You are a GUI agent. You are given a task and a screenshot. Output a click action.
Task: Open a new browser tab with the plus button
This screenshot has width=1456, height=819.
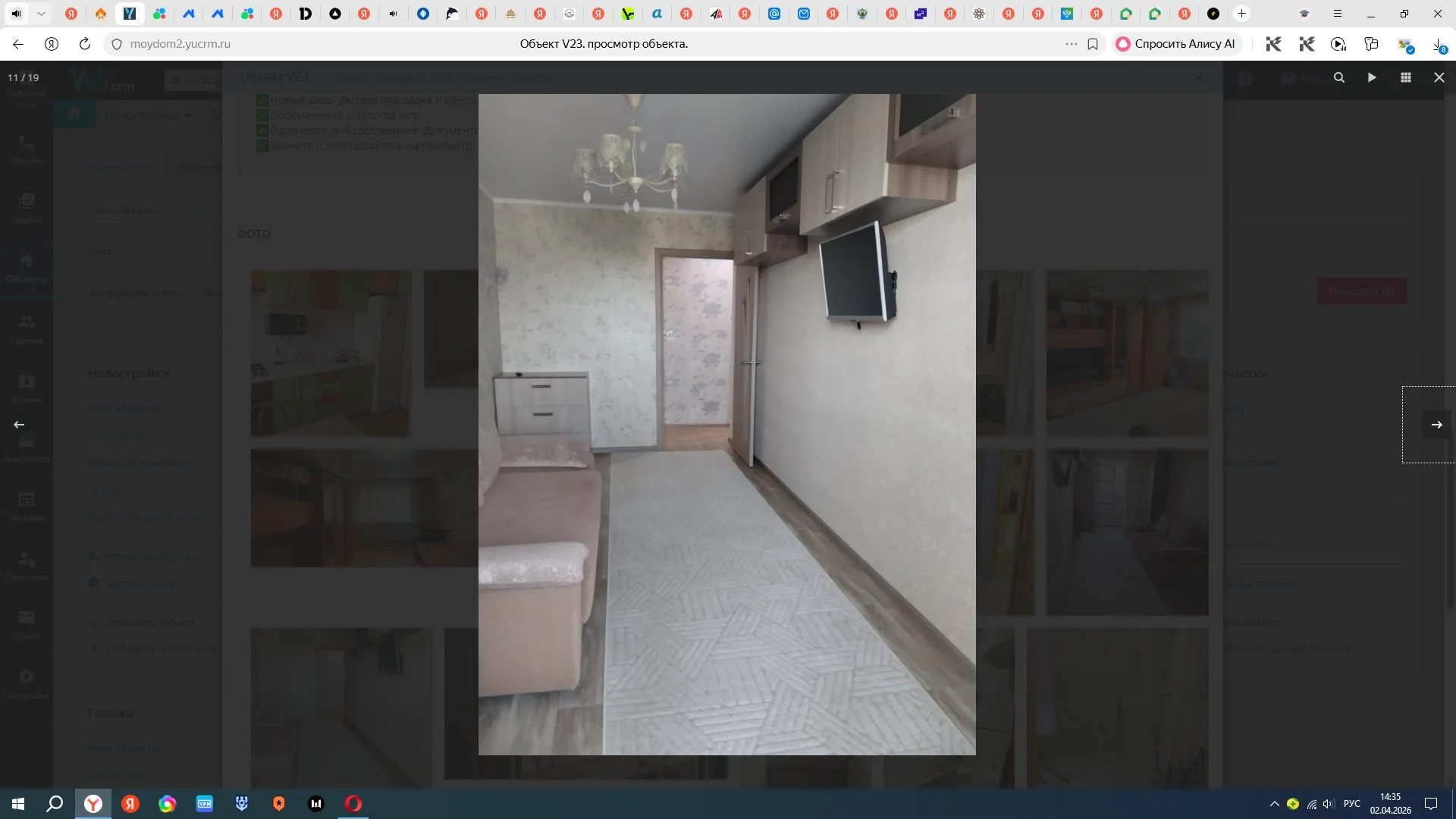pos(1241,14)
